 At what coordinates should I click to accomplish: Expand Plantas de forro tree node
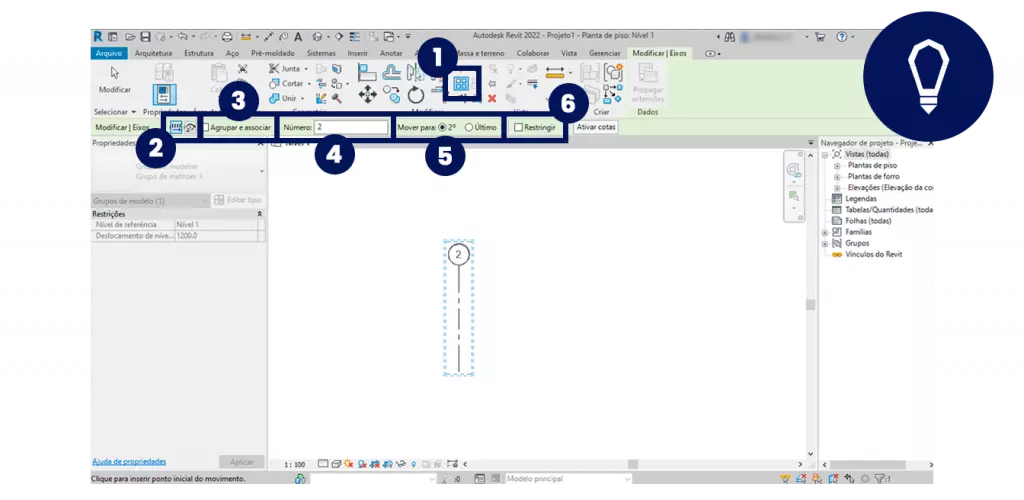point(837,176)
